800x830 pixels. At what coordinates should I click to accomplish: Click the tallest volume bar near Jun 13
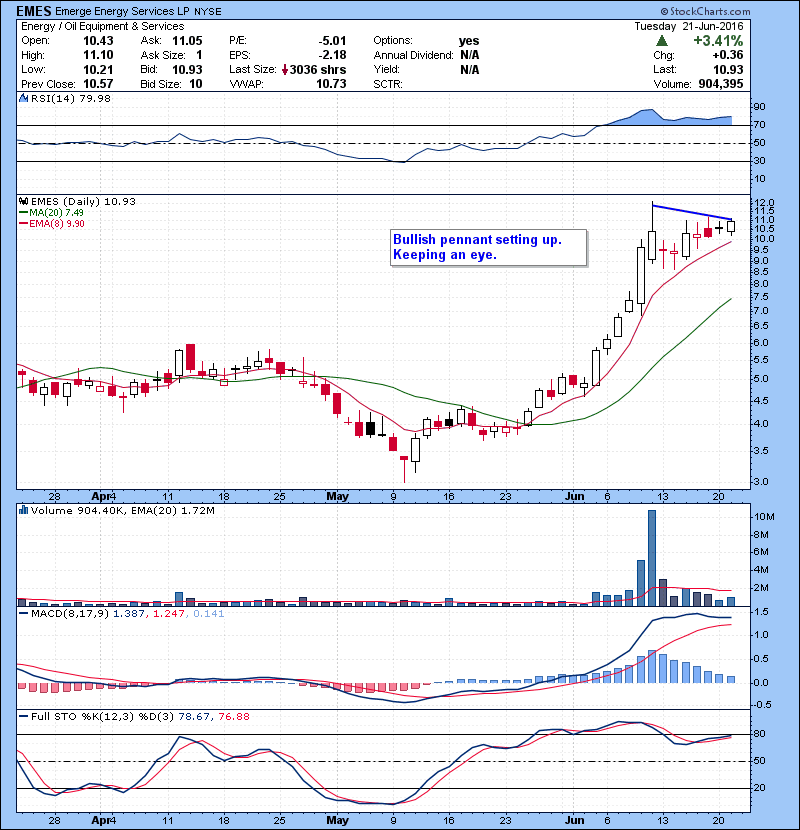tap(652, 558)
